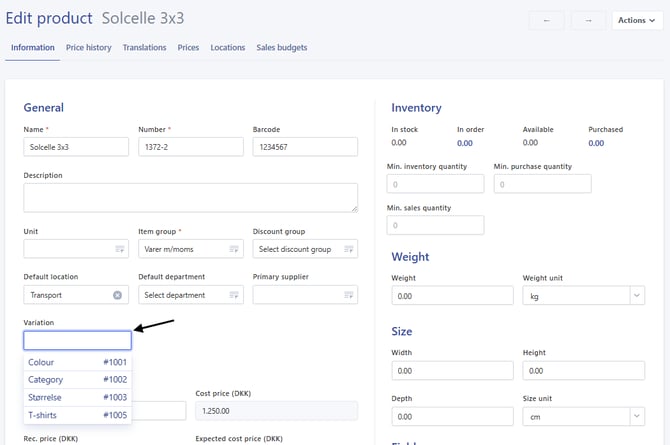Screen dimensions: 670x445
Task: Open the Default department list icon
Action: pyautogui.click(x=234, y=295)
